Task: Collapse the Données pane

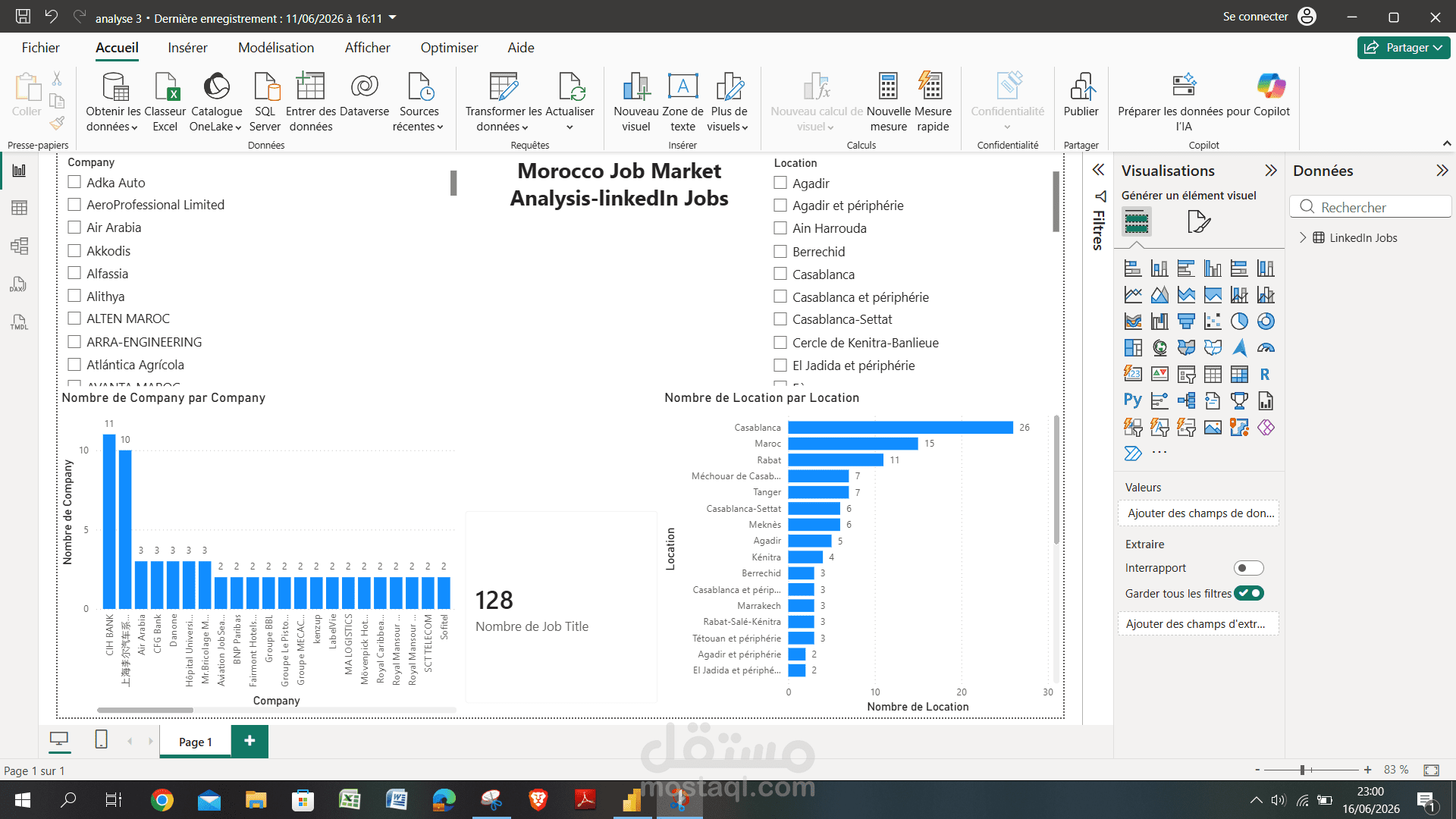Action: [x=1442, y=171]
